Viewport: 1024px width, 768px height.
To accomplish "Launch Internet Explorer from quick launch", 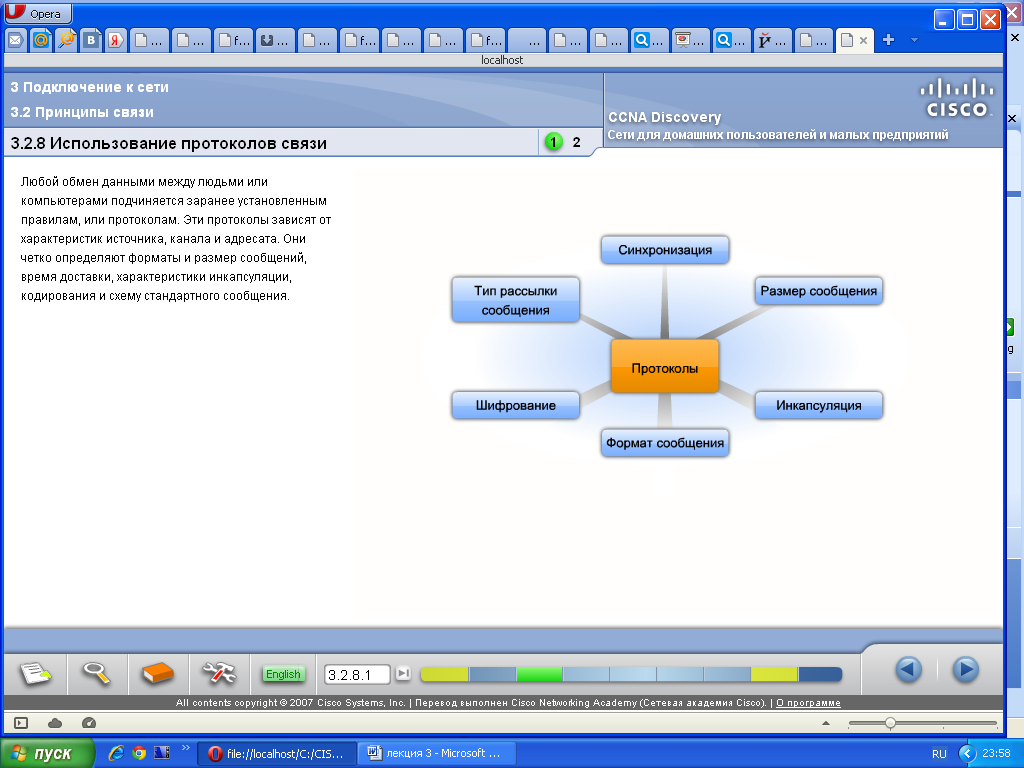I will point(116,753).
